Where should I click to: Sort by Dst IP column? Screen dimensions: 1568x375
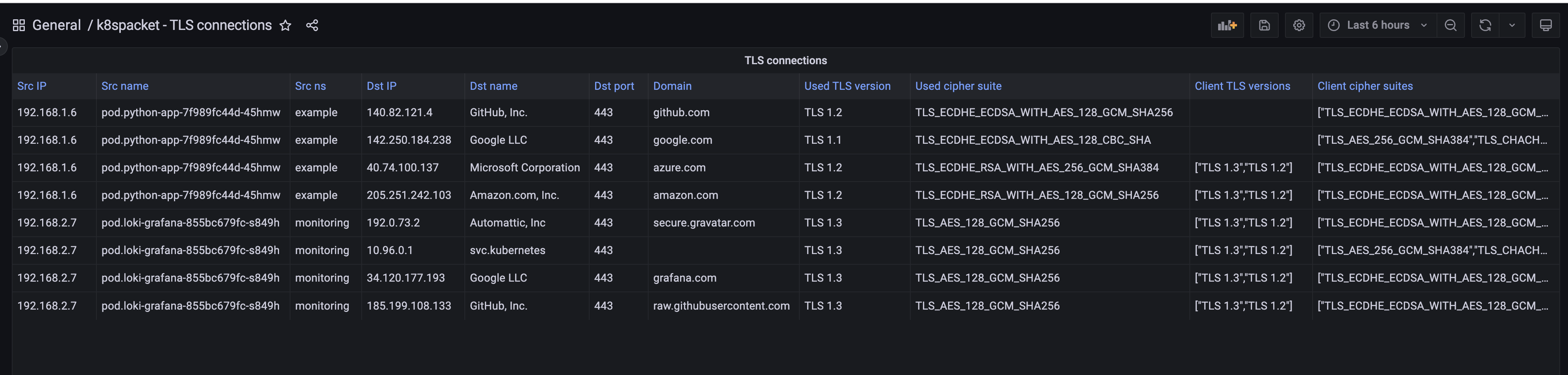381,86
